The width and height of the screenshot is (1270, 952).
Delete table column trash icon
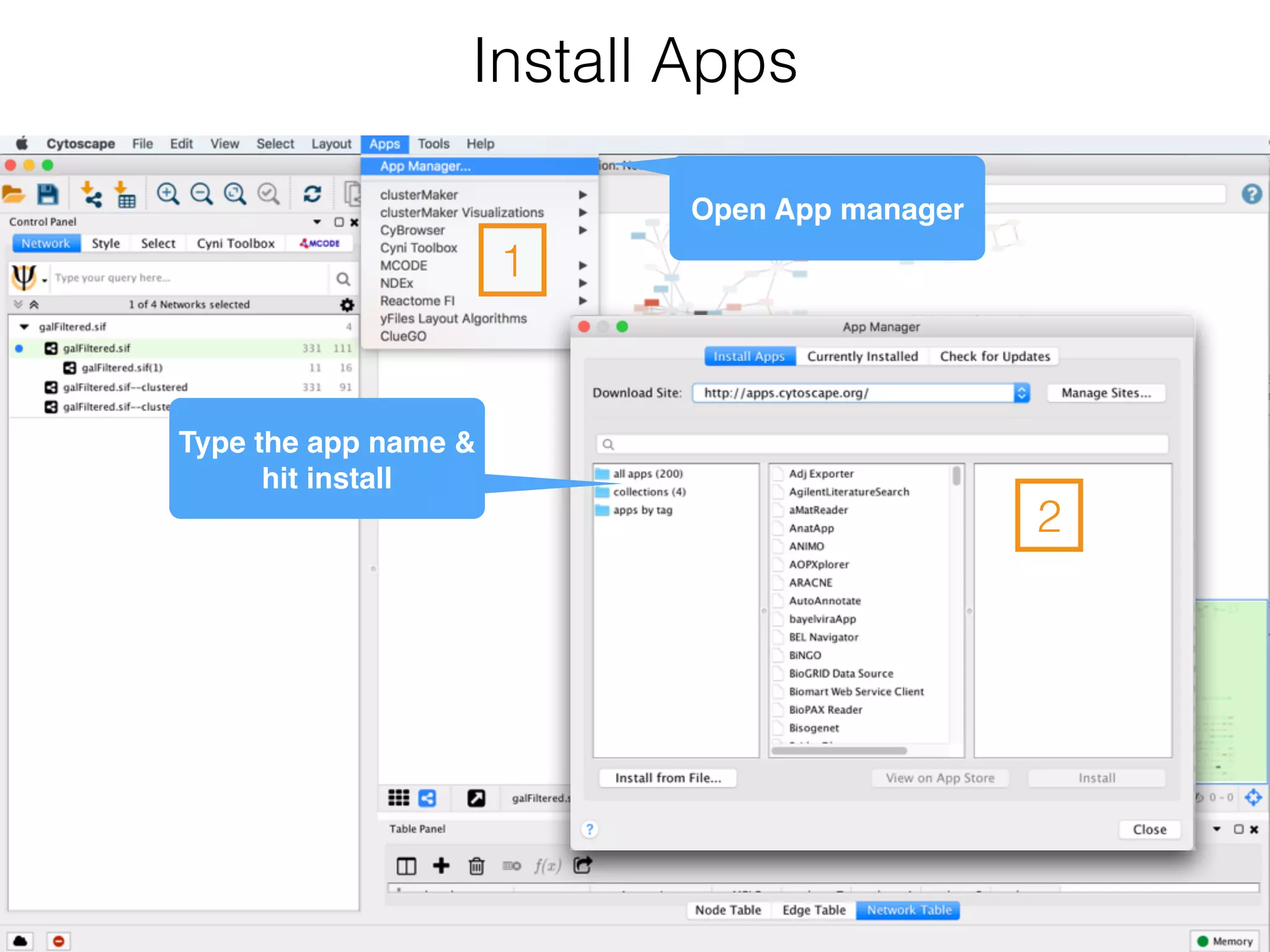click(476, 865)
